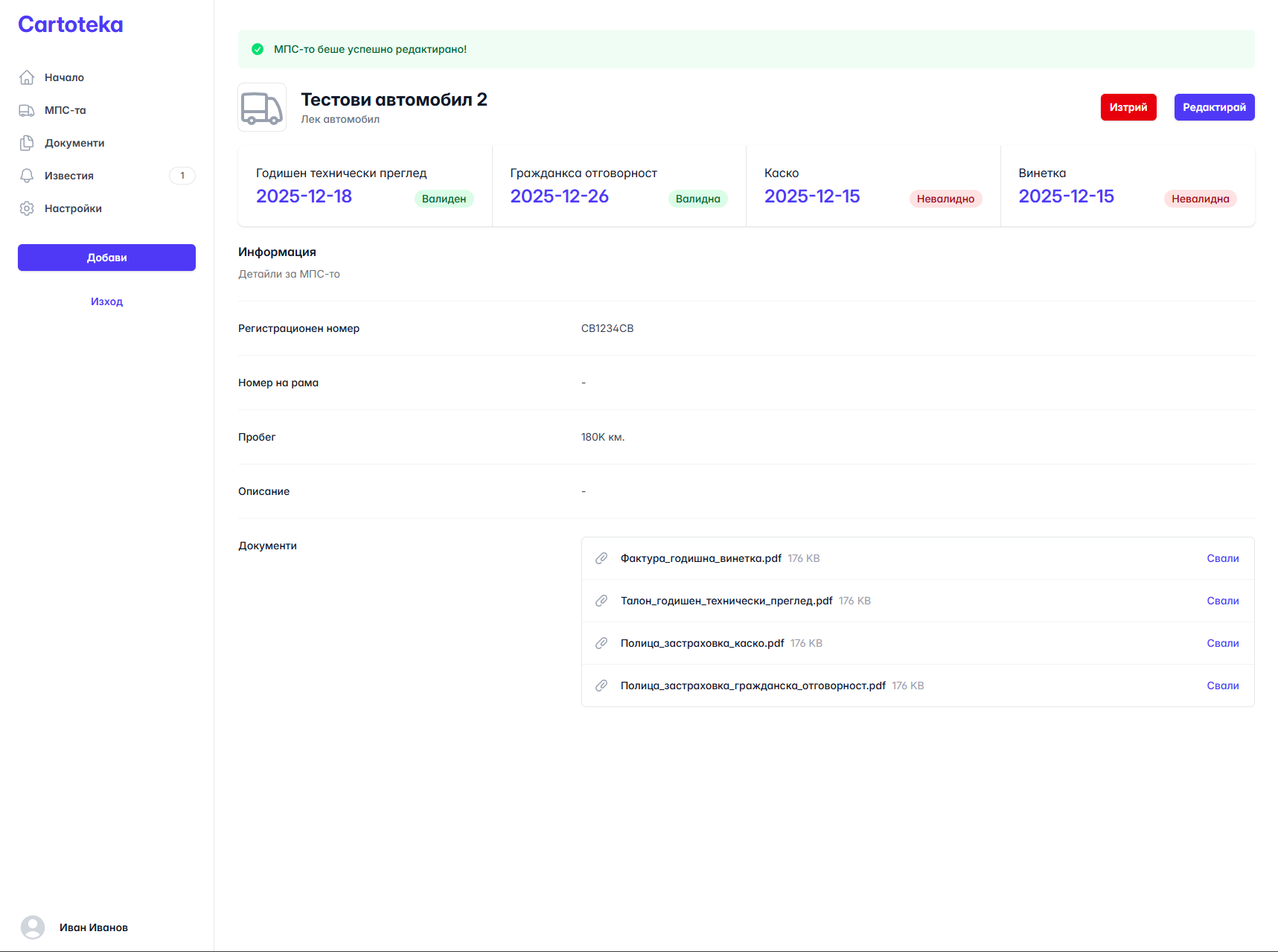Click the Известия bell icon
This screenshot has width=1278, height=952.
pos(27,176)
